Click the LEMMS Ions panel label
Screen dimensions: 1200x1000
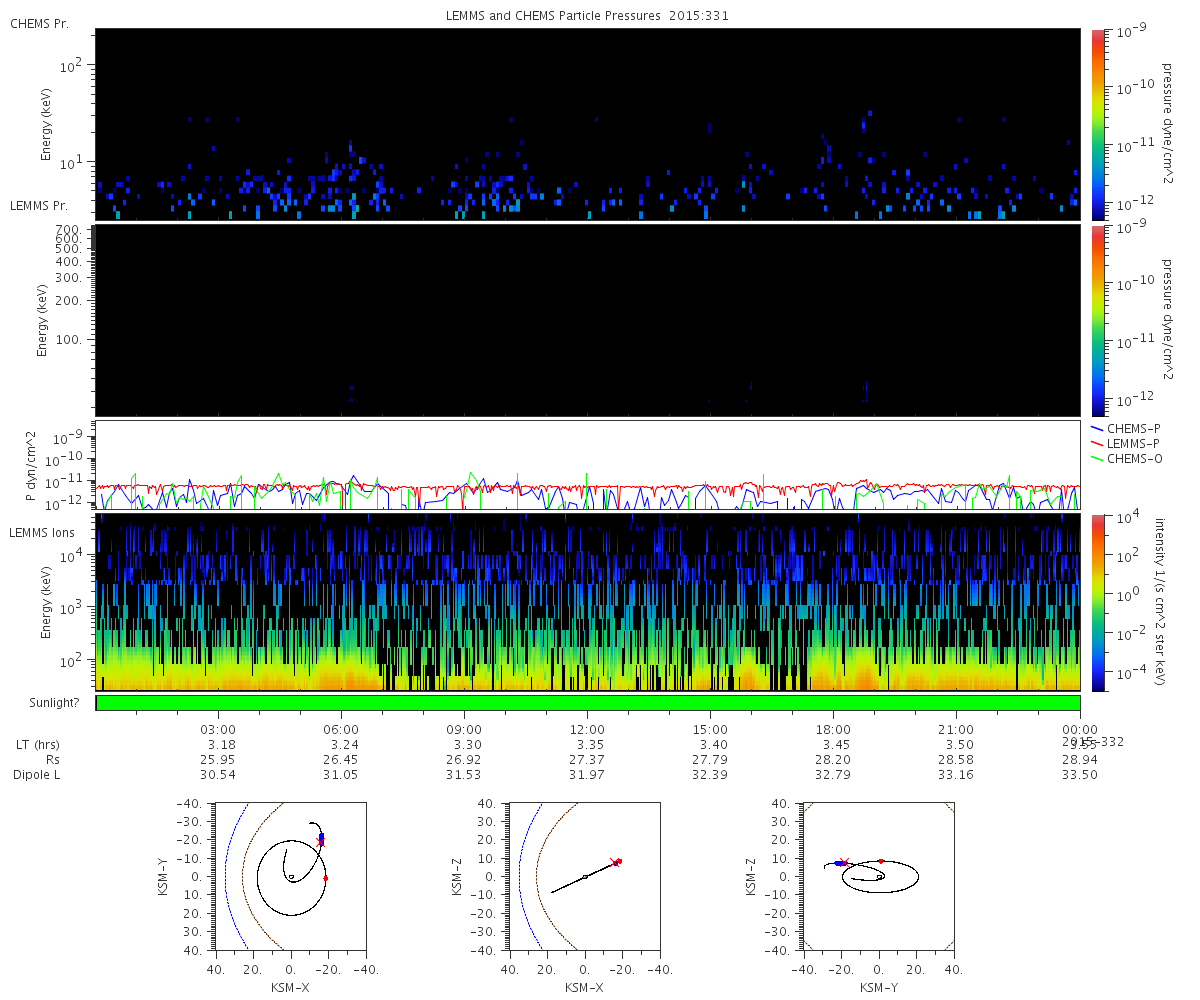pos(42,533)
